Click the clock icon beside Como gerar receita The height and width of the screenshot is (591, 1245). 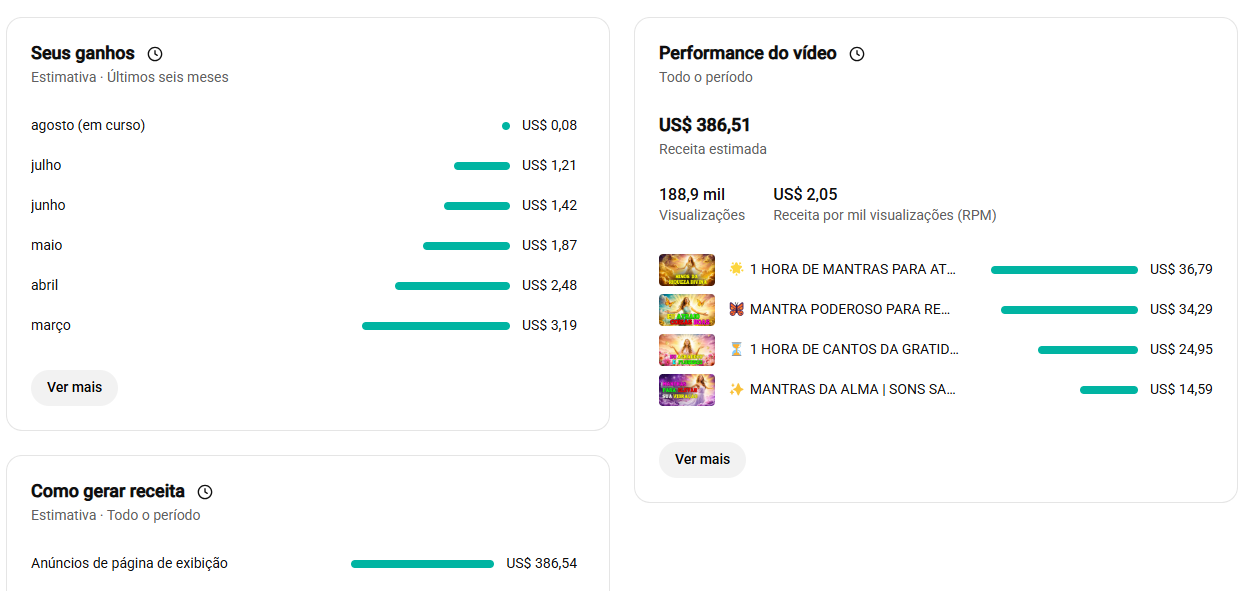pos(205,492)
